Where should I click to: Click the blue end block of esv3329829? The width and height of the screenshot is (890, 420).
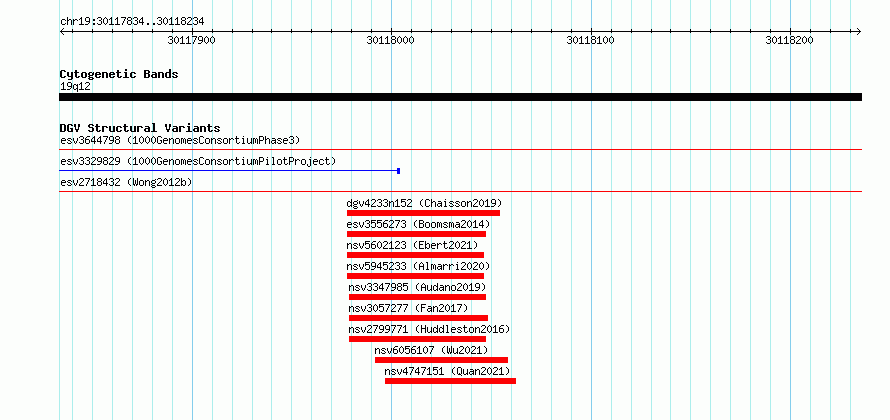point(399,171)
